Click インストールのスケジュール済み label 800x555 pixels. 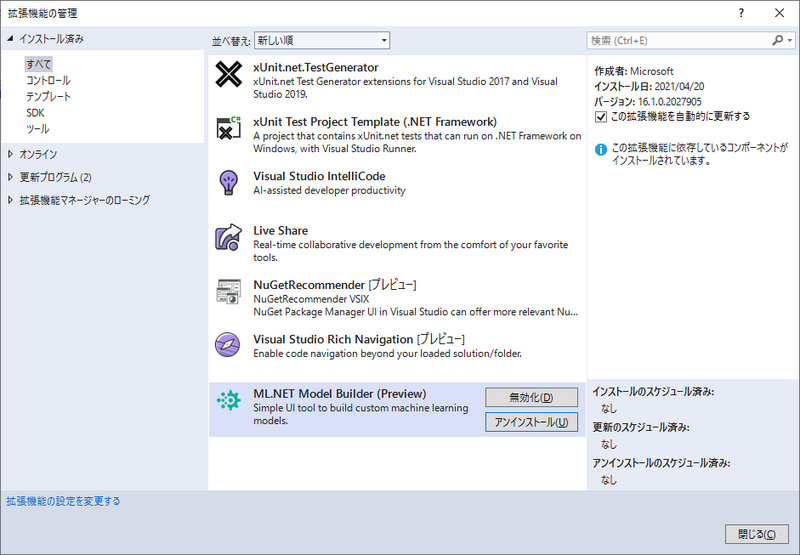653,392
